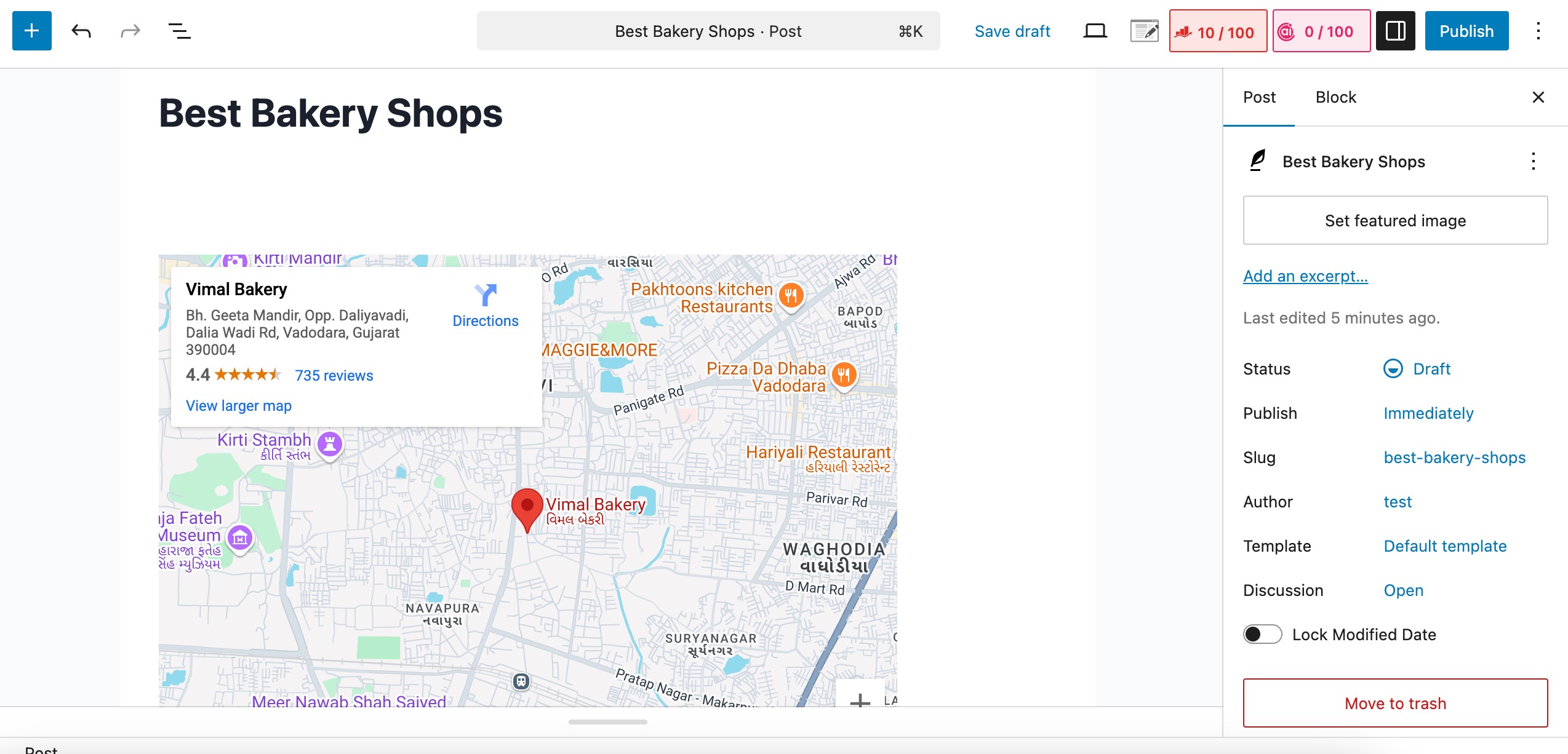1568x754 pixels.
Task: Open the 0 / 100 score panel
Action: tap(1321, 31)
